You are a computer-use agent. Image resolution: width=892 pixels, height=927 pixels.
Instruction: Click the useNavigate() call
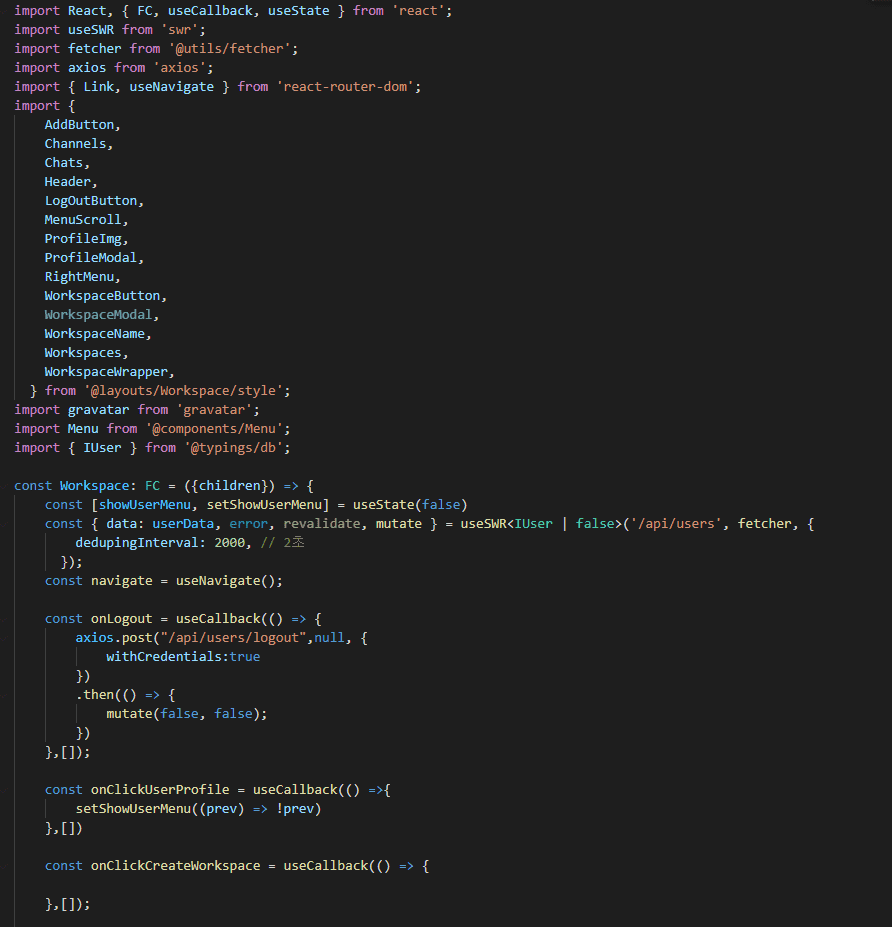pyautogui.click(x=226, y=581)
